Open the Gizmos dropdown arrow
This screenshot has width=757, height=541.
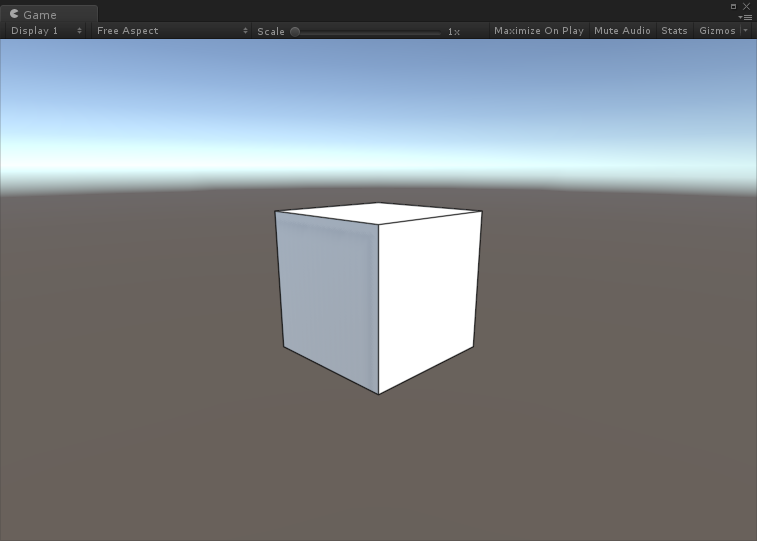coord(746,31)
